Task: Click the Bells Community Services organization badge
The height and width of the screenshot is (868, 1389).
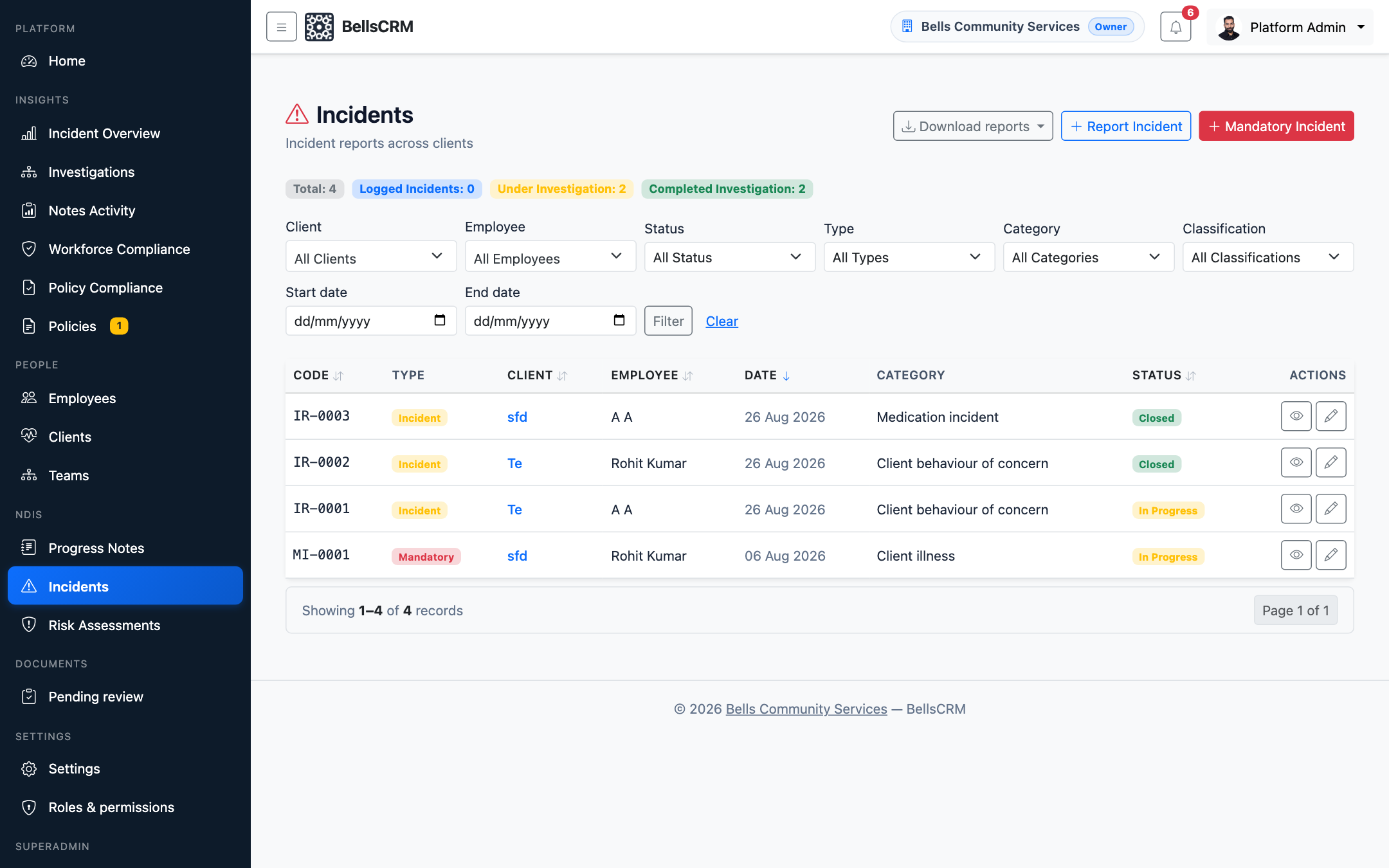Action: point(1017,27)
